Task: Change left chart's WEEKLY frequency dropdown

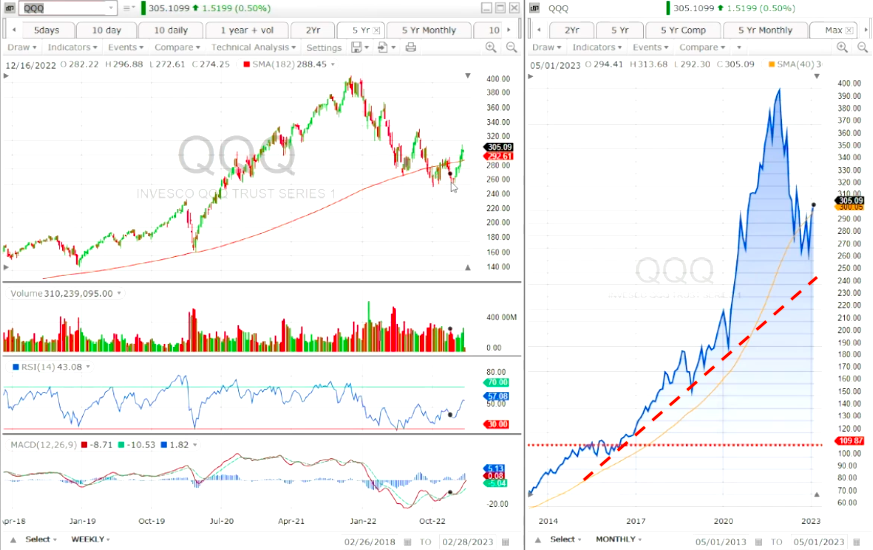Action: 90,539
